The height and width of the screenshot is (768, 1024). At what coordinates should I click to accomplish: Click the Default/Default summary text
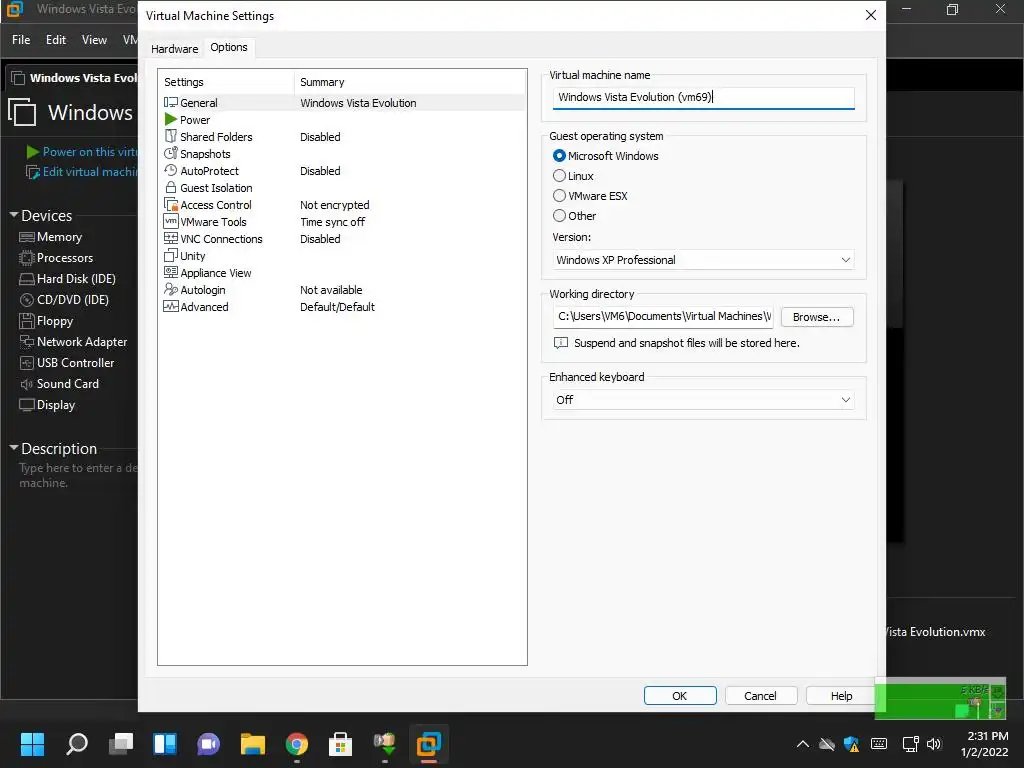[337, 307]
